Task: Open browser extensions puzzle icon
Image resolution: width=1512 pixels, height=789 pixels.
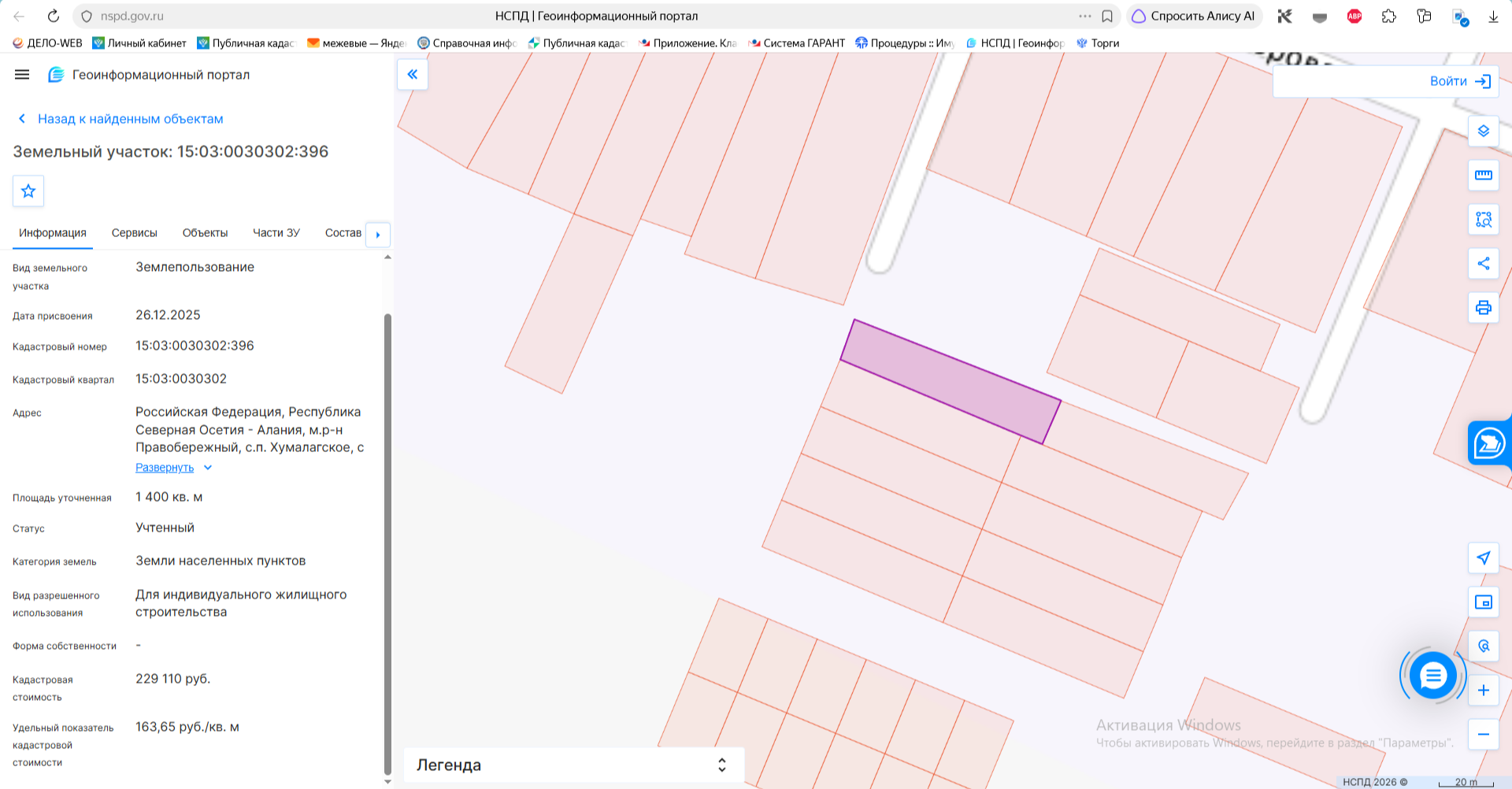Action: coord(1389,16)
